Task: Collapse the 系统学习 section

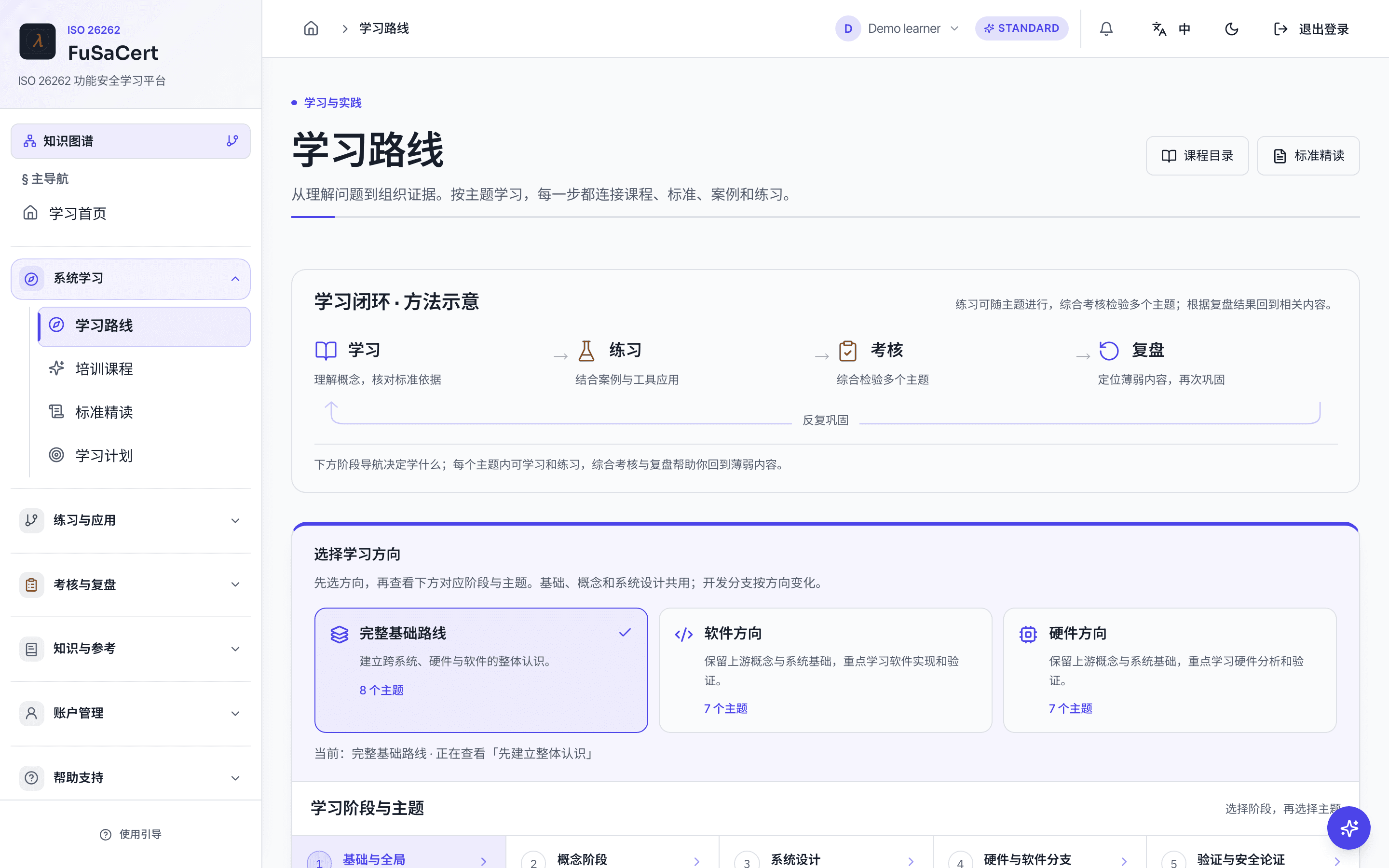Action: tap(130, 278)
